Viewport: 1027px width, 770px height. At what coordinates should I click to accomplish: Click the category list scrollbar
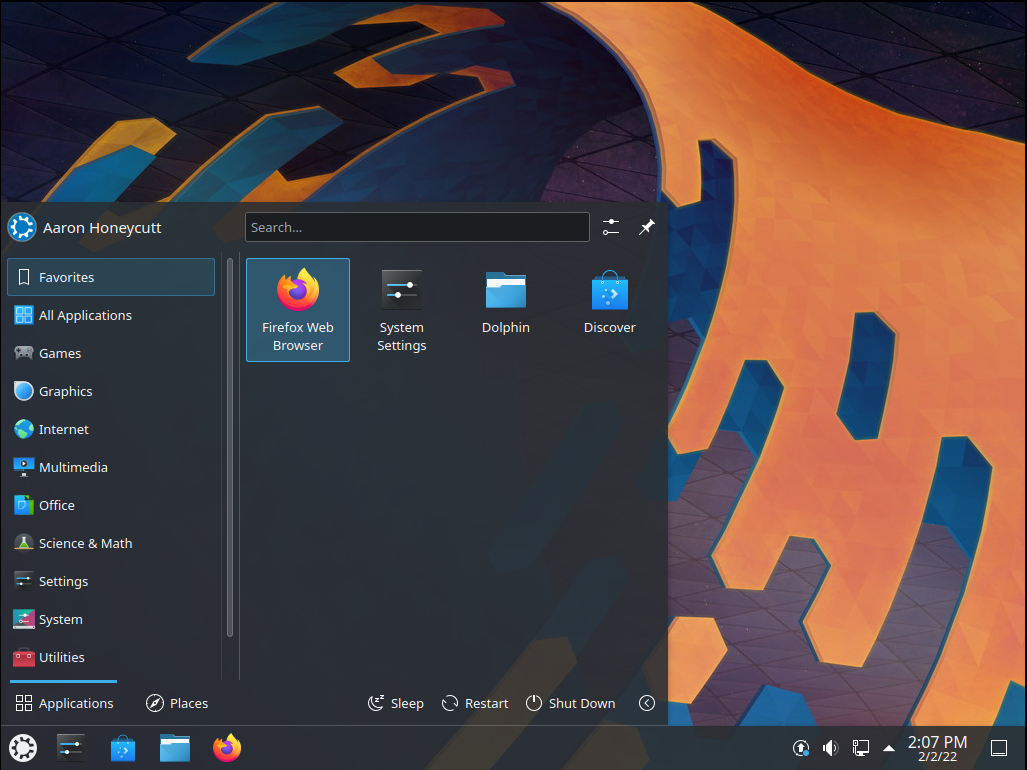pyautogui.click(x=230, y=447)
